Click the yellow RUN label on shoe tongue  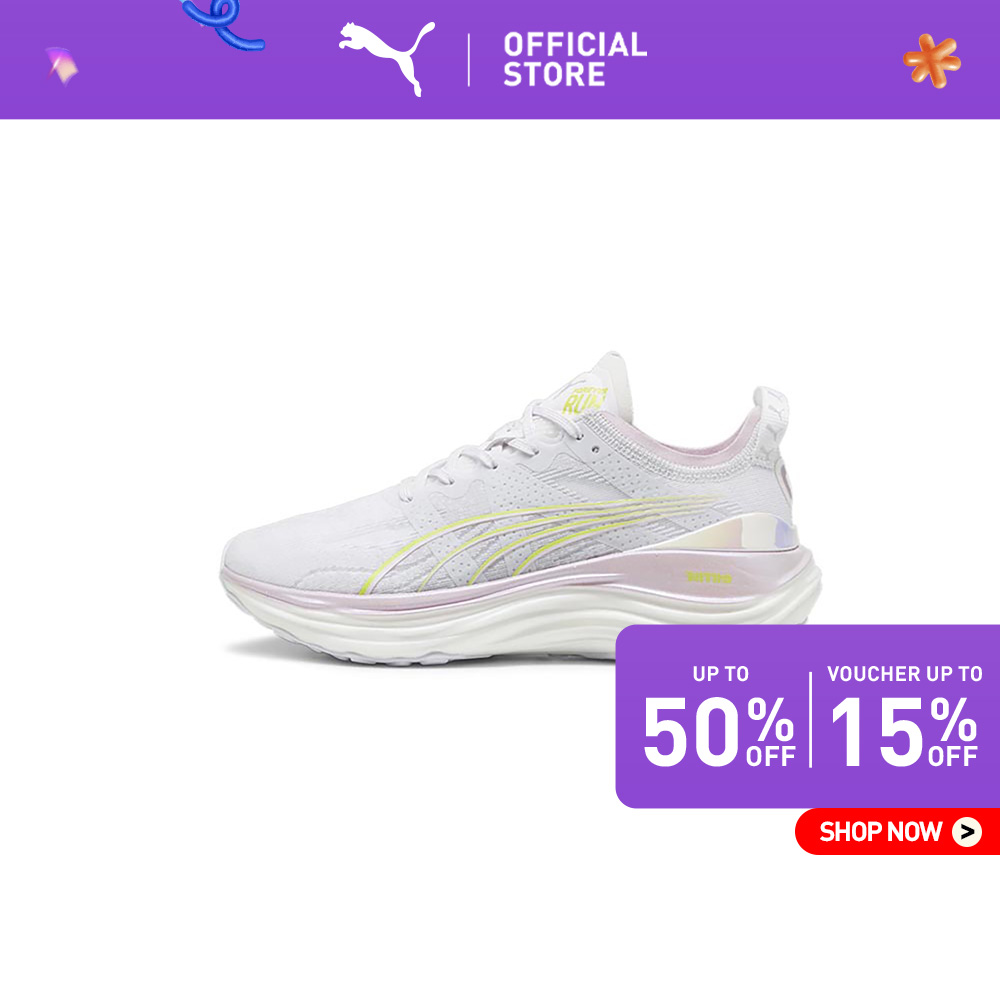[x=583, y=400]
